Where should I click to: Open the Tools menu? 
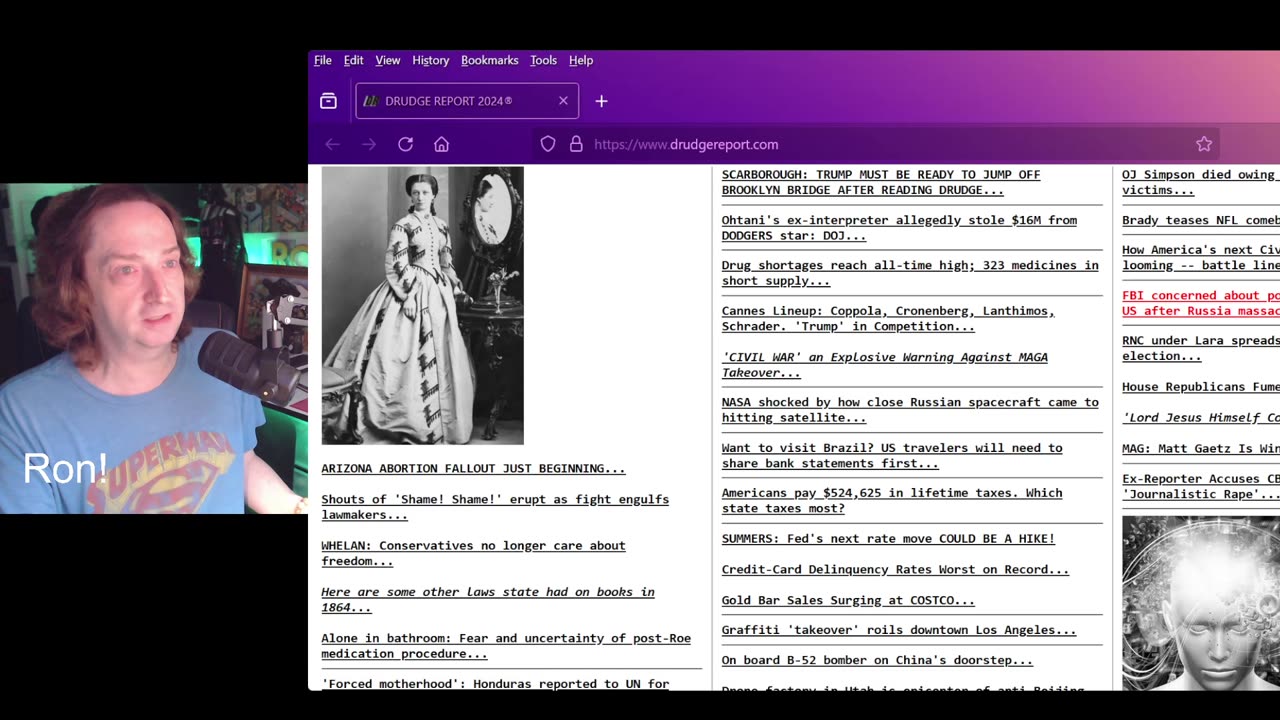pos(544,60)
